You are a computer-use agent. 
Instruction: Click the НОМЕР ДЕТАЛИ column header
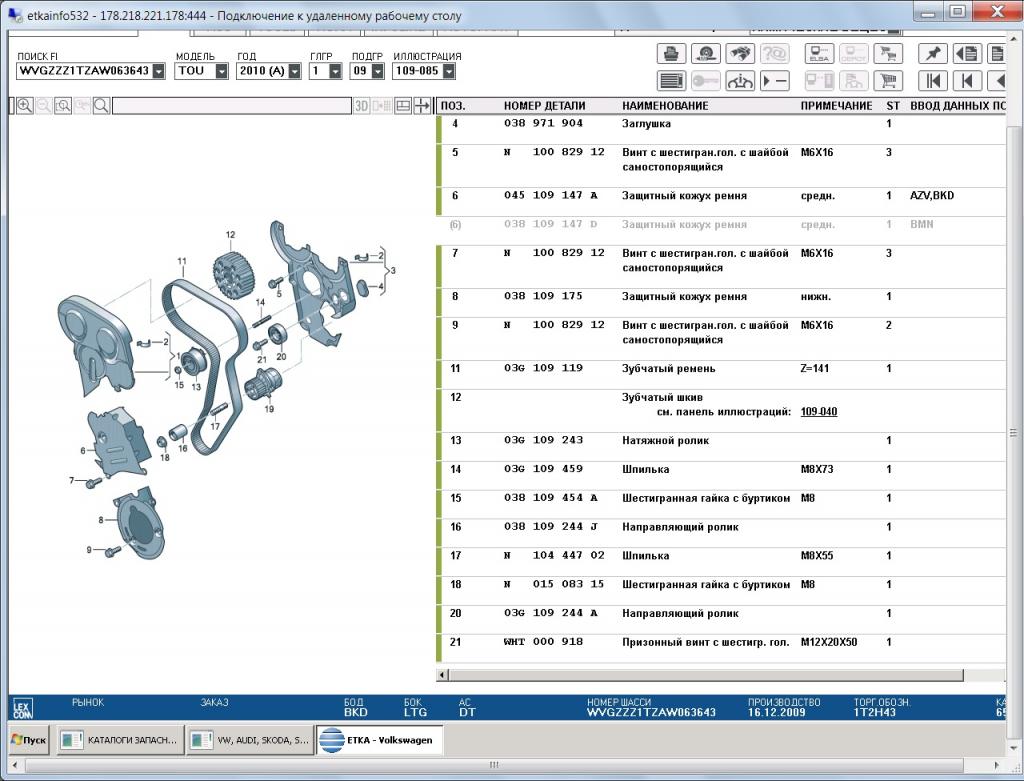coord(544,106)
